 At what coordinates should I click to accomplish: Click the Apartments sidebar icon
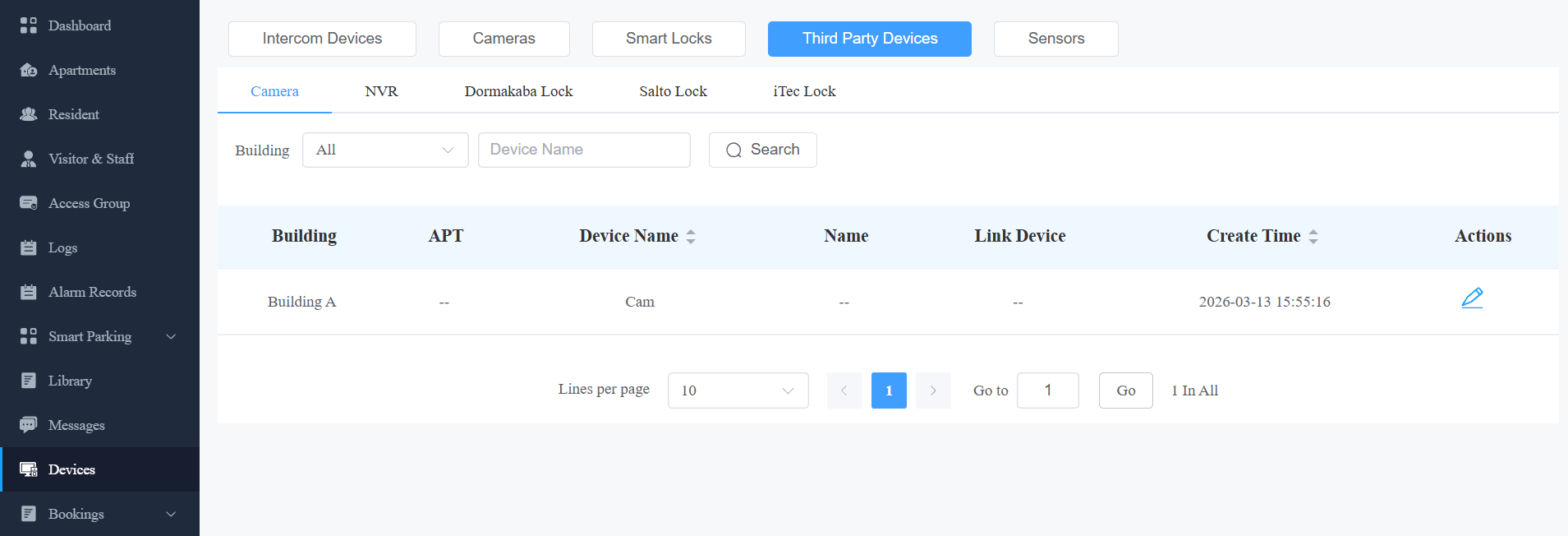[x=29, y=70]
